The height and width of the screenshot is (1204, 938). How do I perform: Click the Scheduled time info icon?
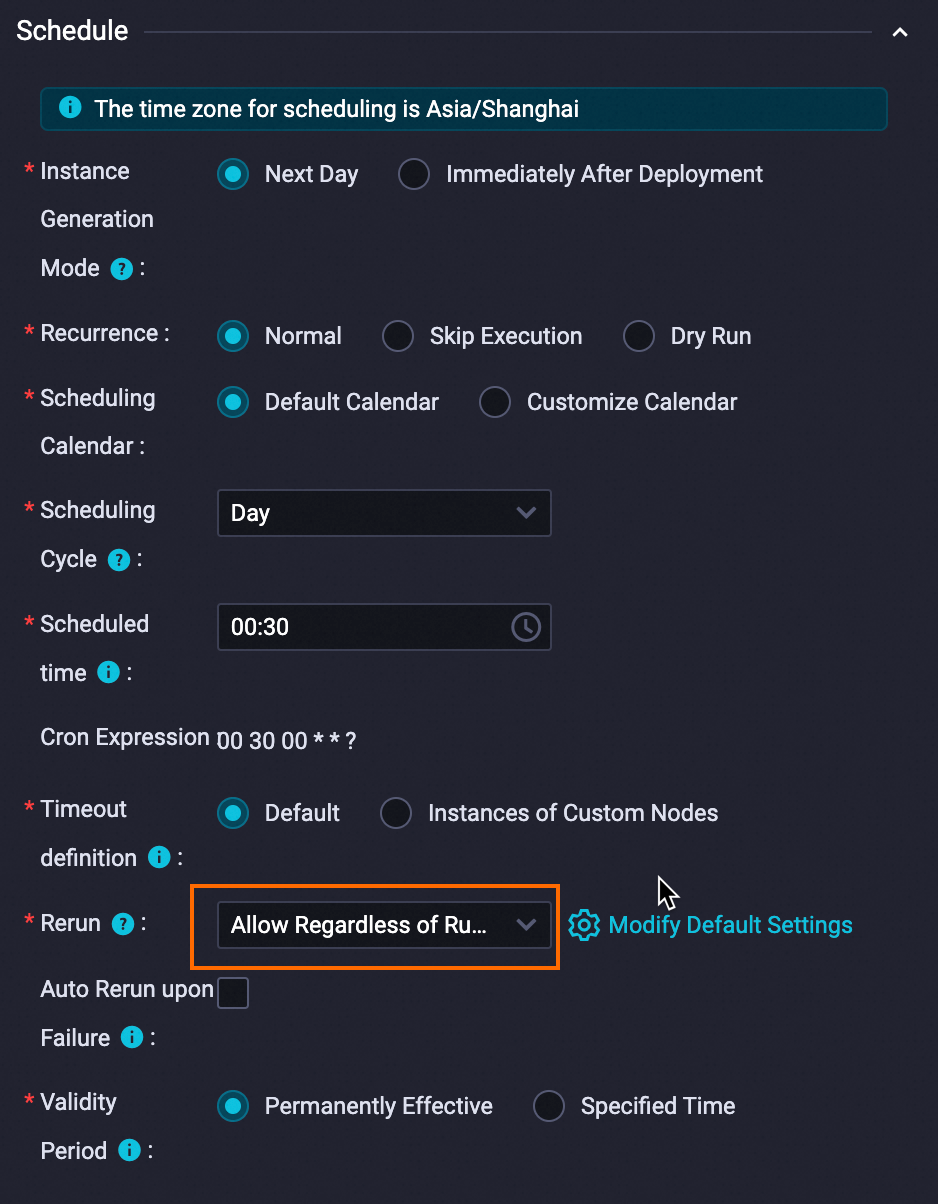tap(108, 674)
